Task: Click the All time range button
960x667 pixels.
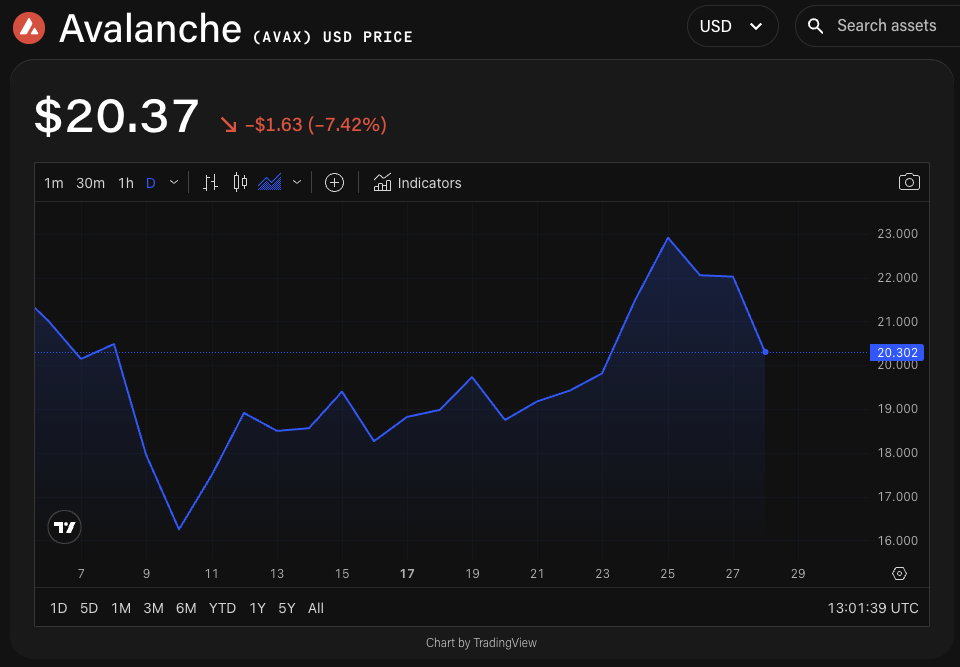Action: point(315,607)
